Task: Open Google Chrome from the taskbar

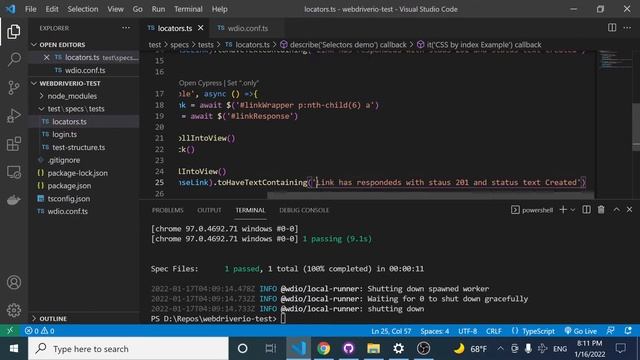Action: tap(324, 349)
